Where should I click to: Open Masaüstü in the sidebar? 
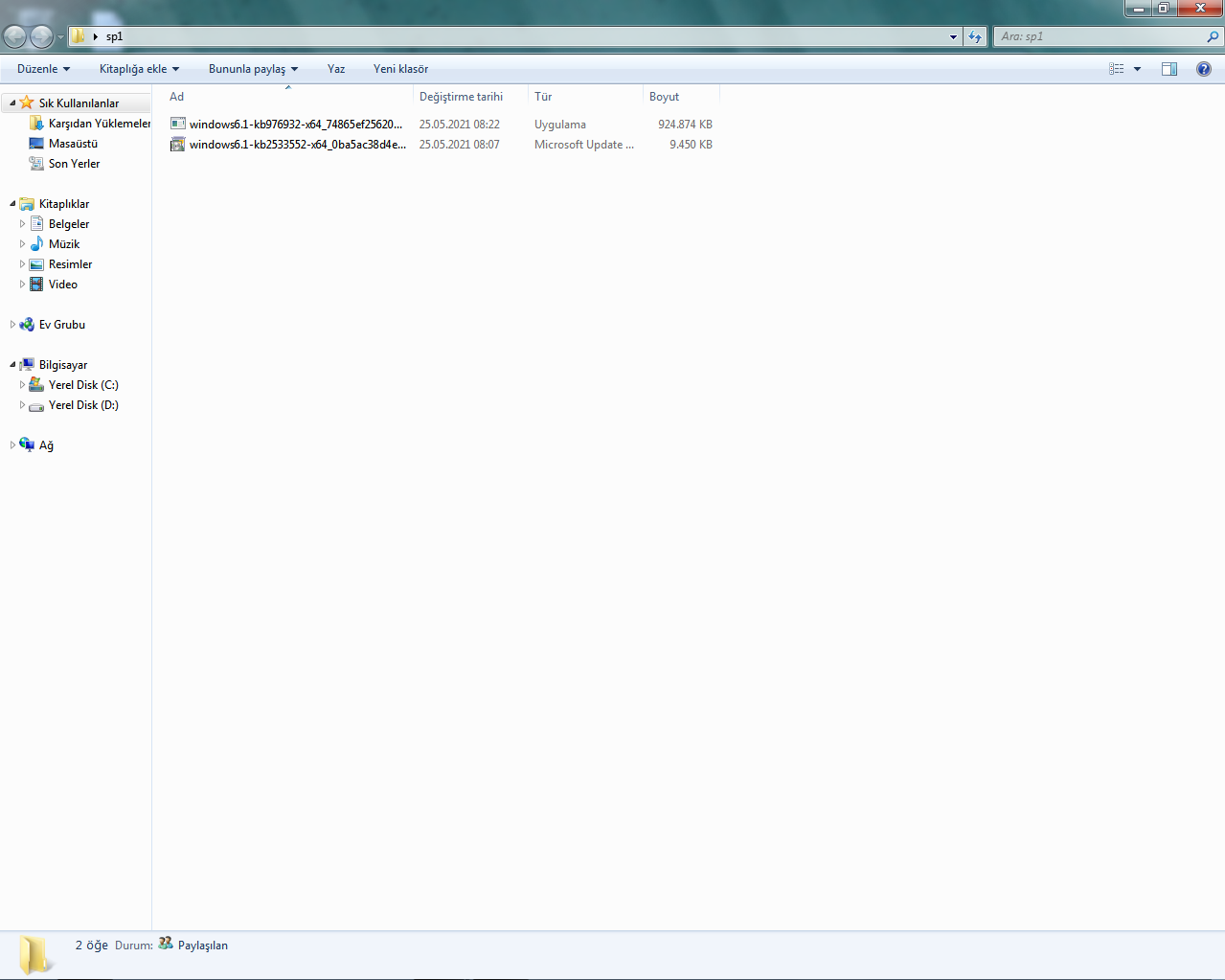(x=73, y=144)
